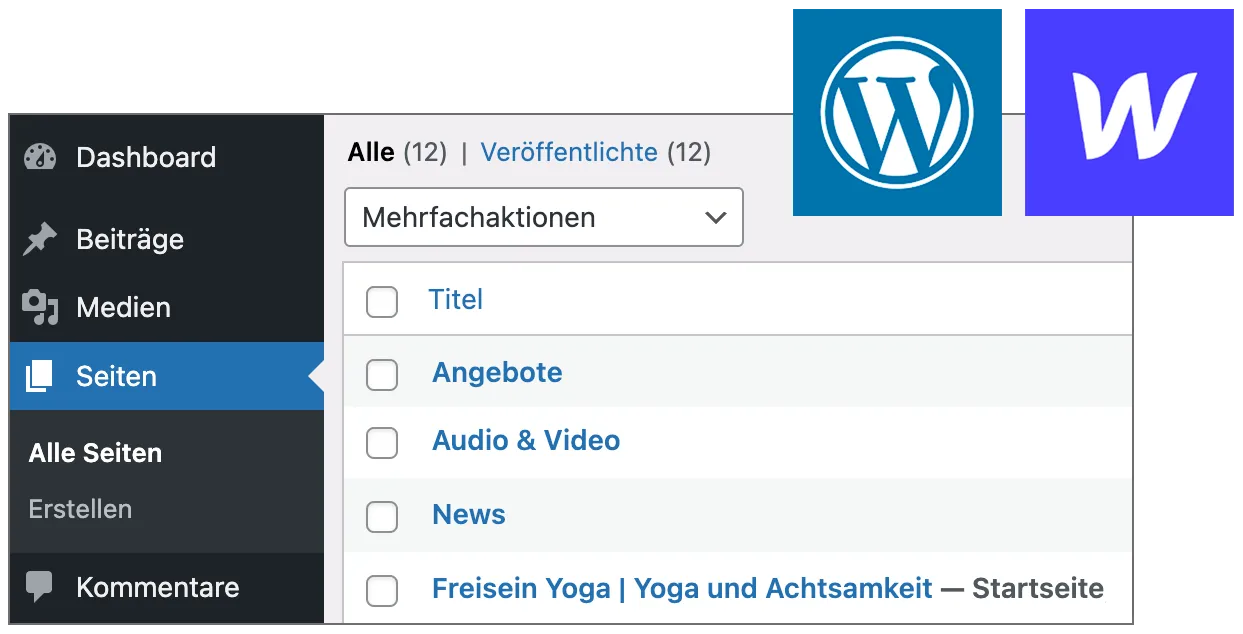Click the Webflow logo
This screenshot has width=1243, height=634.
pos(1131,112)
